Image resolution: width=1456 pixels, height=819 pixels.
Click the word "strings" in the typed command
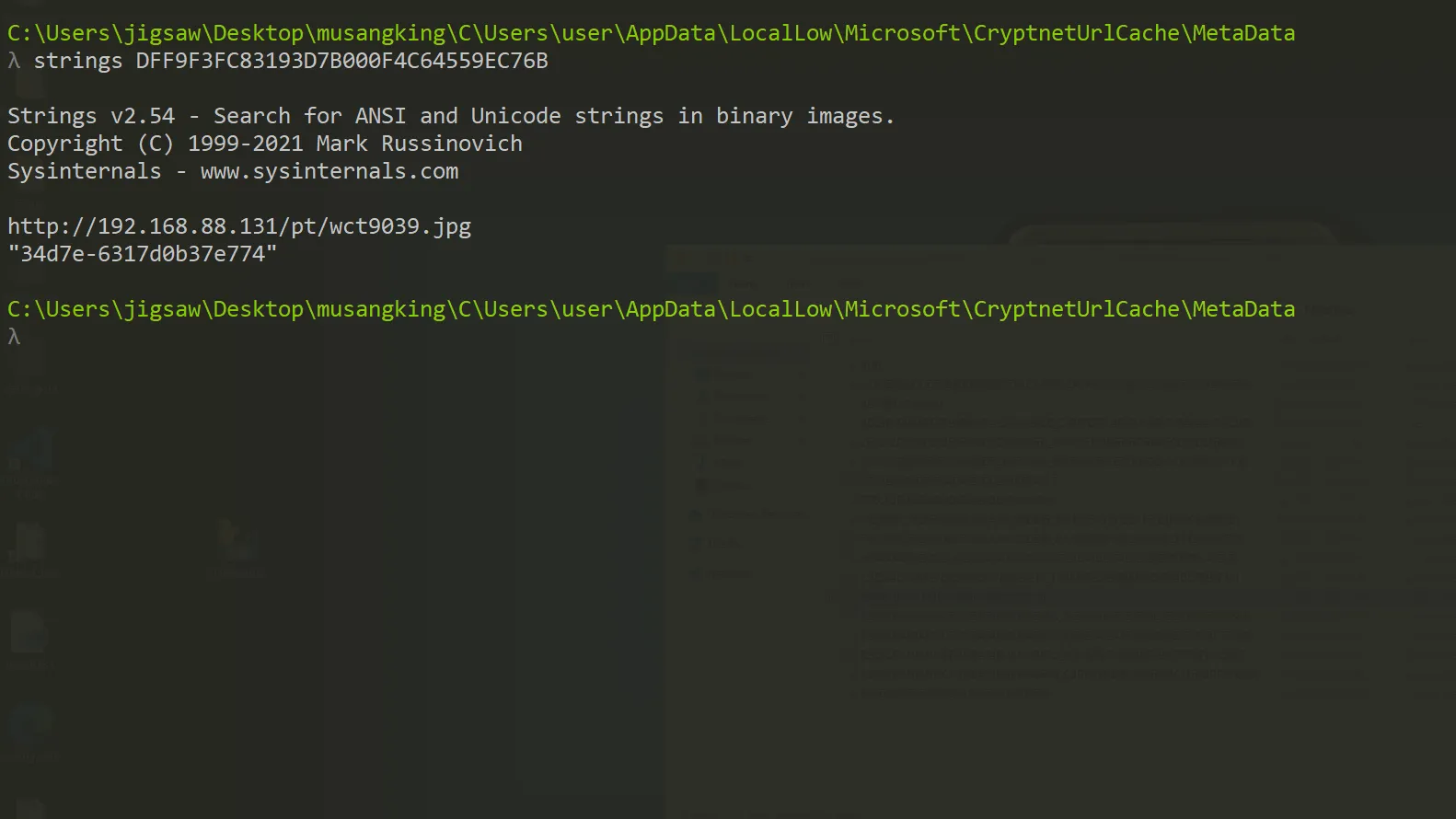[78, 61]
